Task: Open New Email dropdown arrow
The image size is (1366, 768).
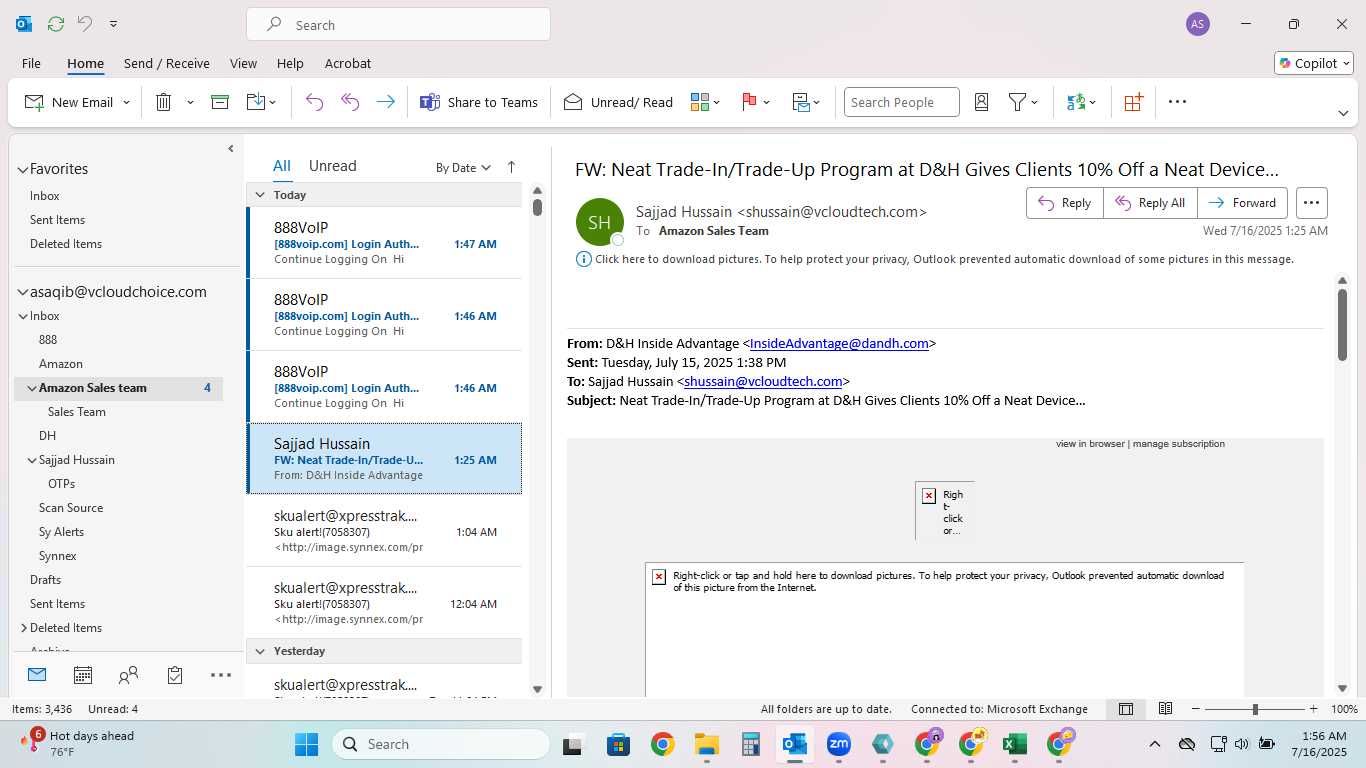Action: (126, 102)
